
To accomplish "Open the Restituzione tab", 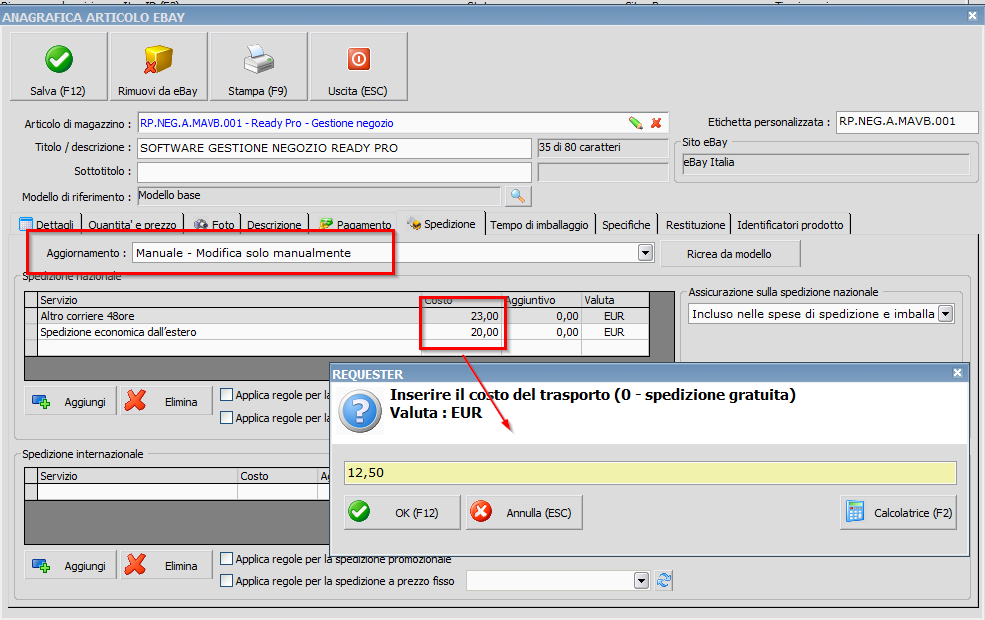I will point(695,224).
